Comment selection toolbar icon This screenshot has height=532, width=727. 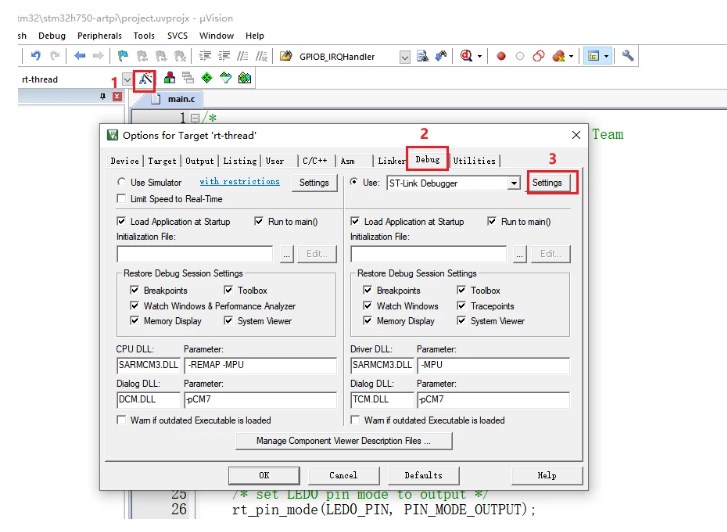(242, 56)
